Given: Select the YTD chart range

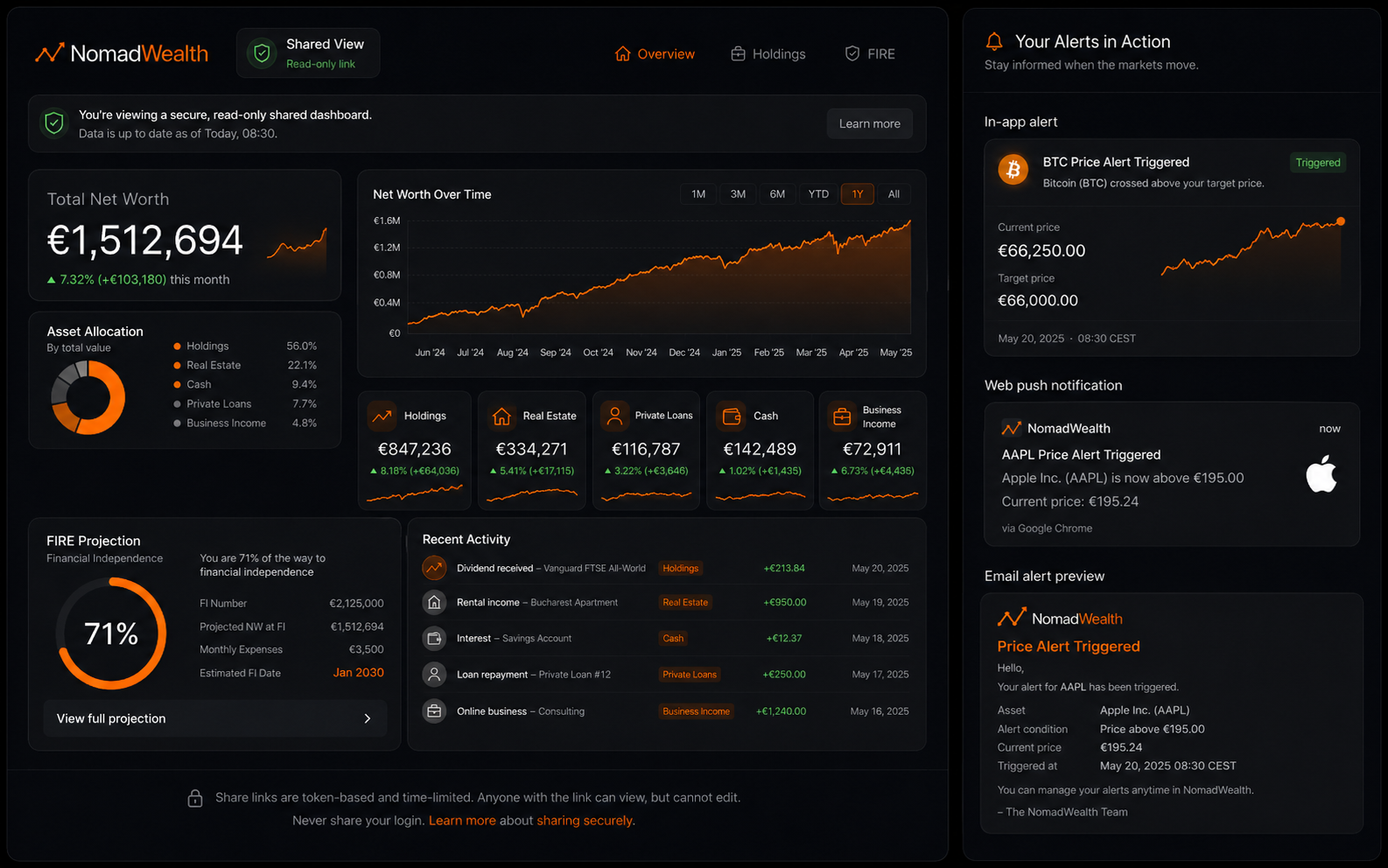Looking at the screenshot, I should (x=818, y=194).
